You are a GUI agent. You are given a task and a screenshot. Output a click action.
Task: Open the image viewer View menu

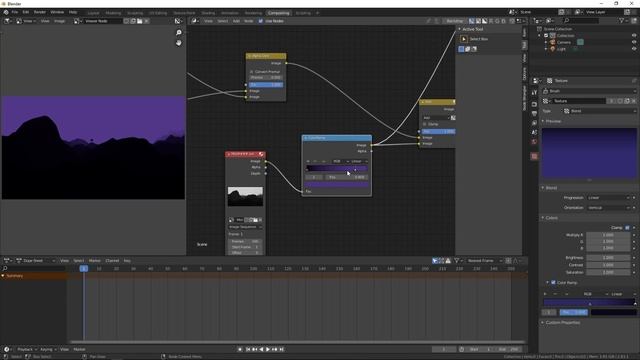[x=45, y=21]
